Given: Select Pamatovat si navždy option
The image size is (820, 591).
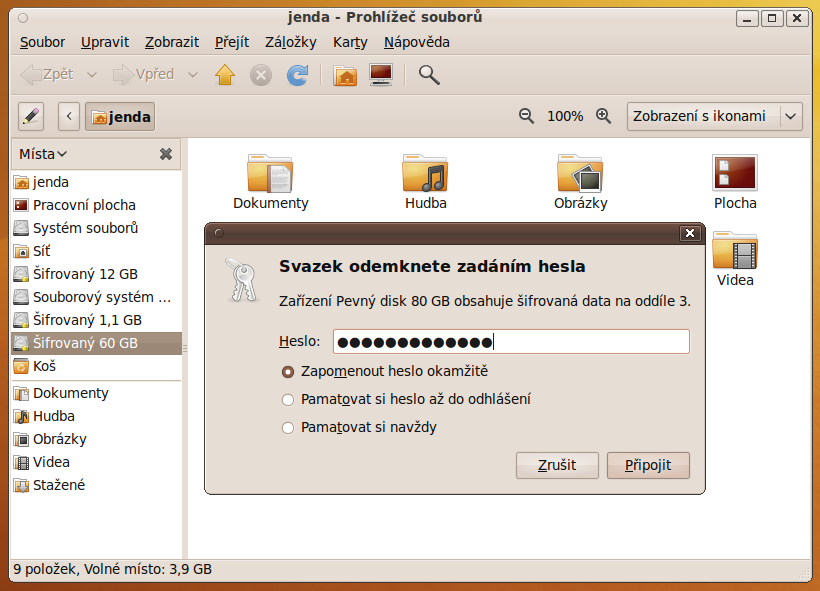Looking at the screenshot, I should (x=359, y=428).
